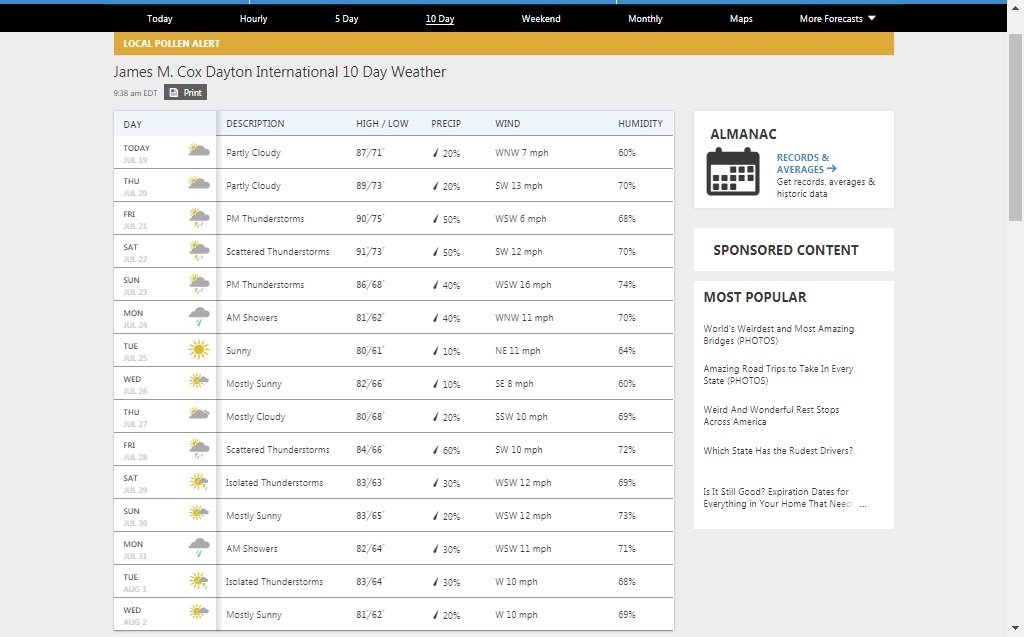
Task: Click today's partly cloudy weather icon
Action: pyautogui.click(x=198, y=152)
